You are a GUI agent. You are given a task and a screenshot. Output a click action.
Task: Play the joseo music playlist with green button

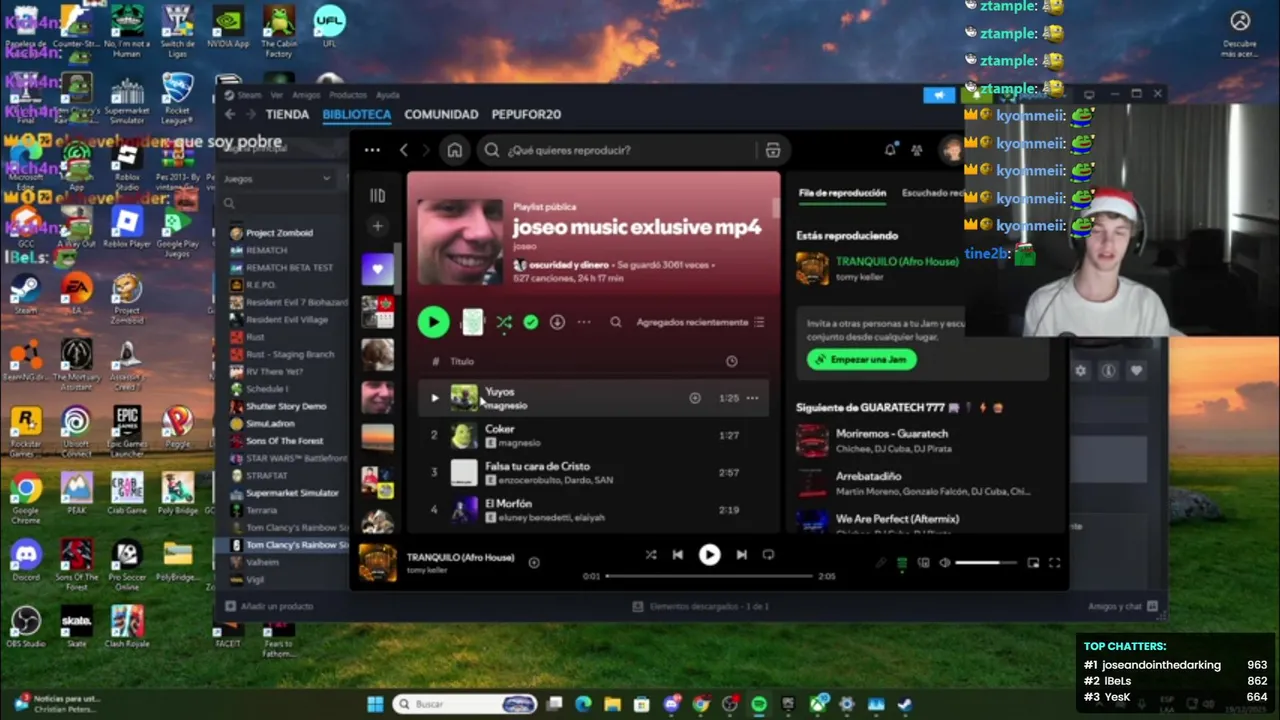click(433, 322)
